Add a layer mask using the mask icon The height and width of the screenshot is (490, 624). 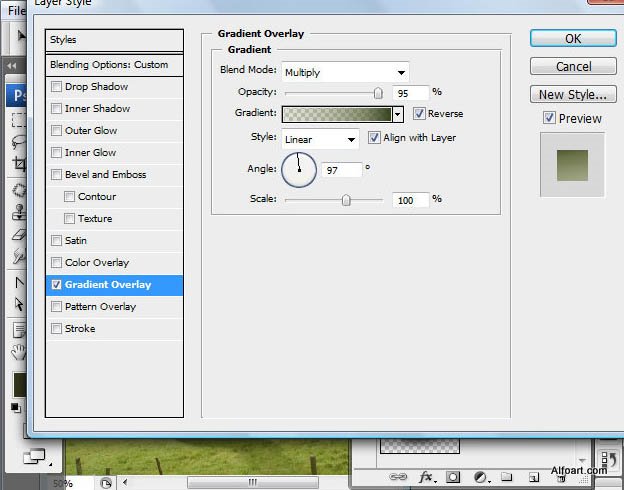click(x=453, y=477)
